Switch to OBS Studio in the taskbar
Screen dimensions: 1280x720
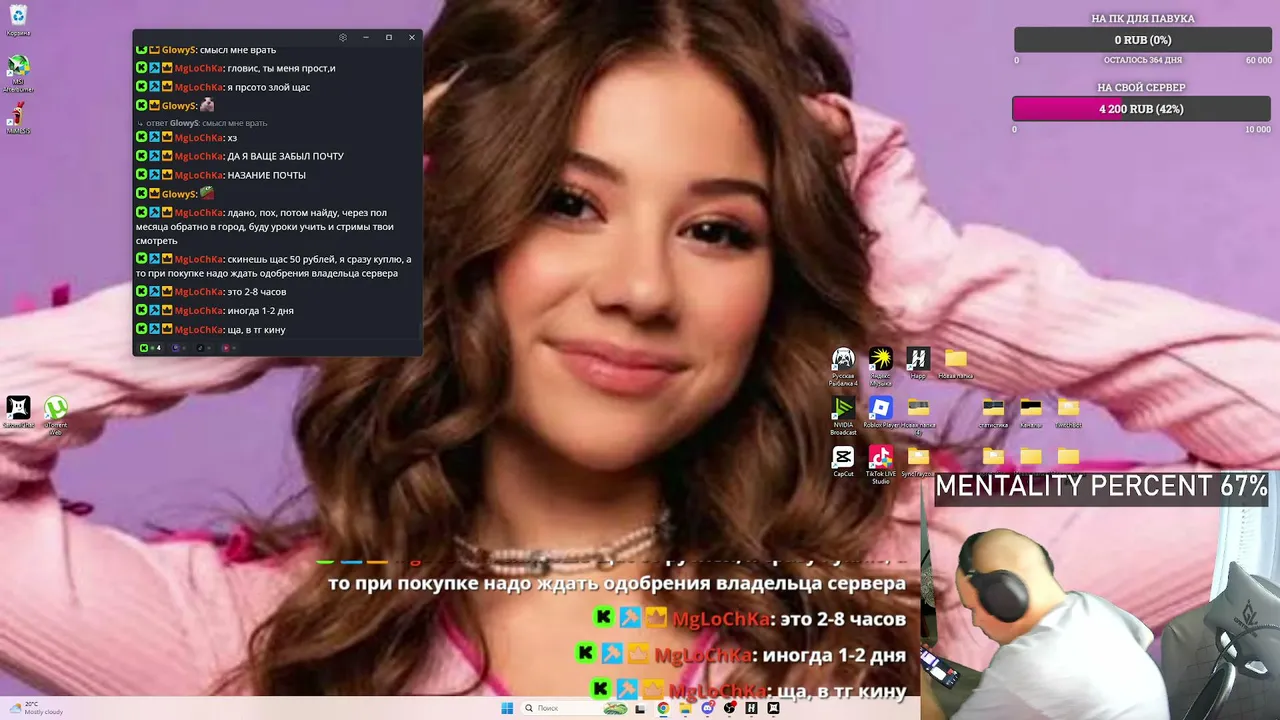[729, 708]
